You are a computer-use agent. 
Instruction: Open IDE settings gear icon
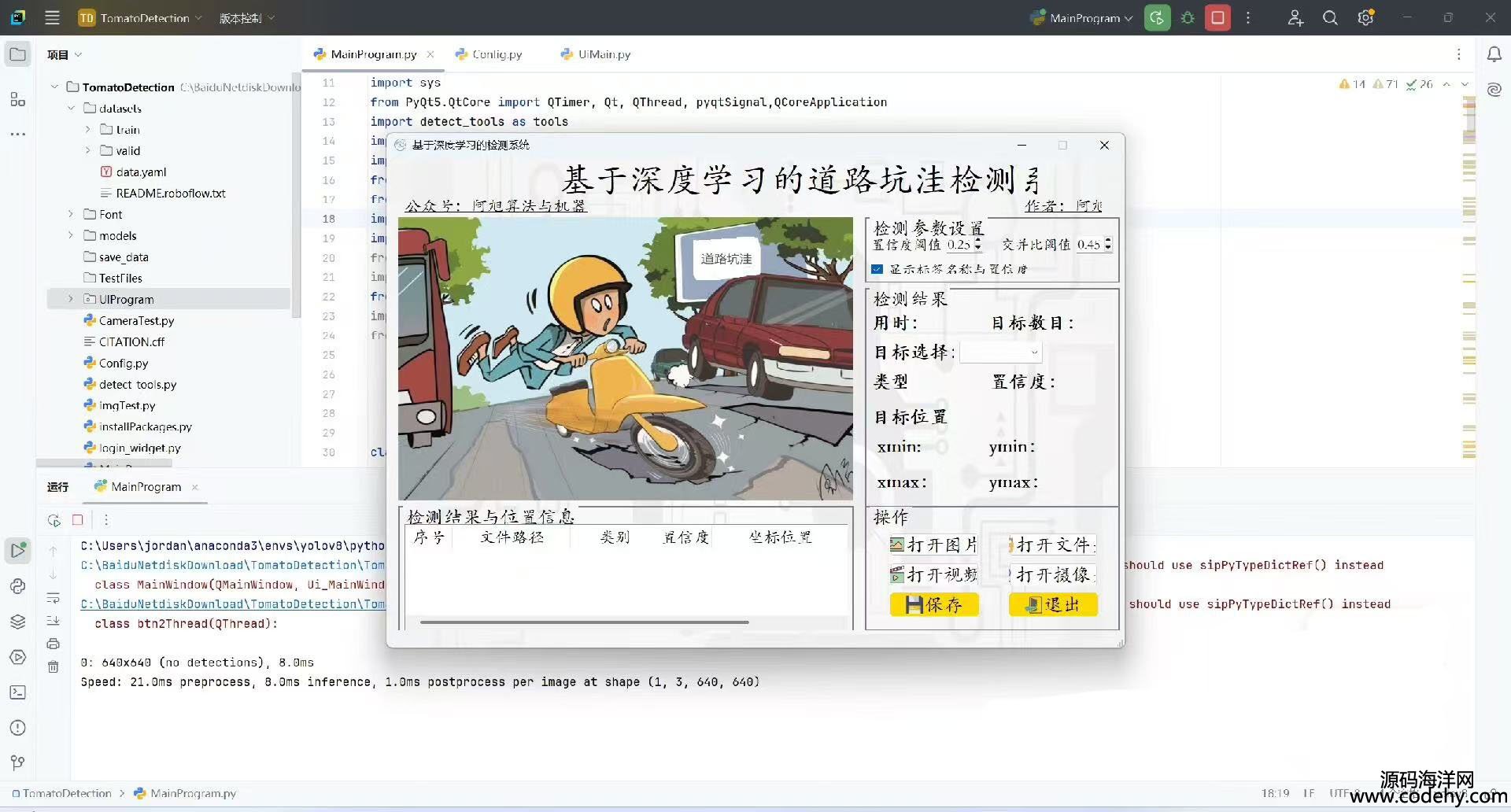point(1365,17)
